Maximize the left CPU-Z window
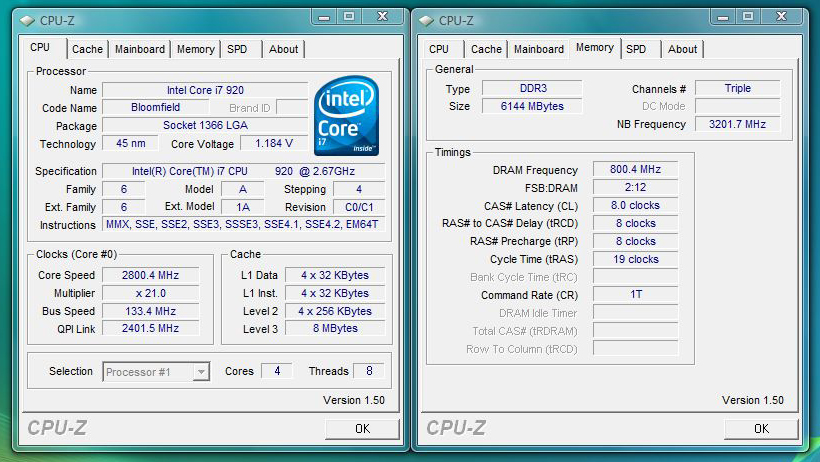Image resolution: width=820 pixels, height=462 pixels. point(349,17)
